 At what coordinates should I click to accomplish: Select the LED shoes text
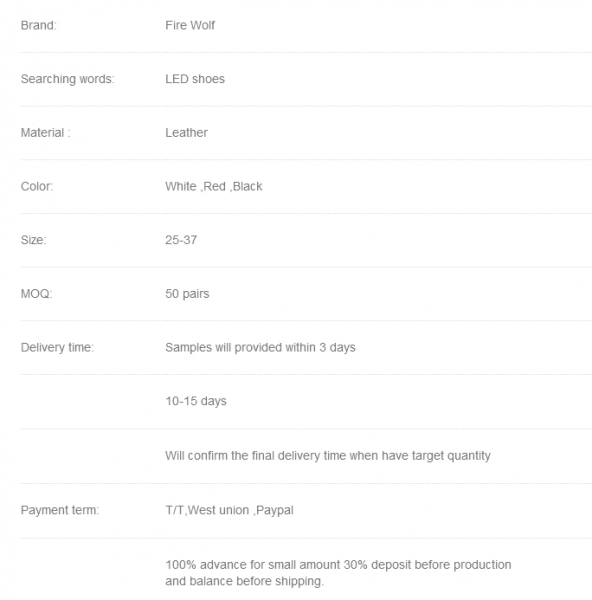click(x=195, y=79)
